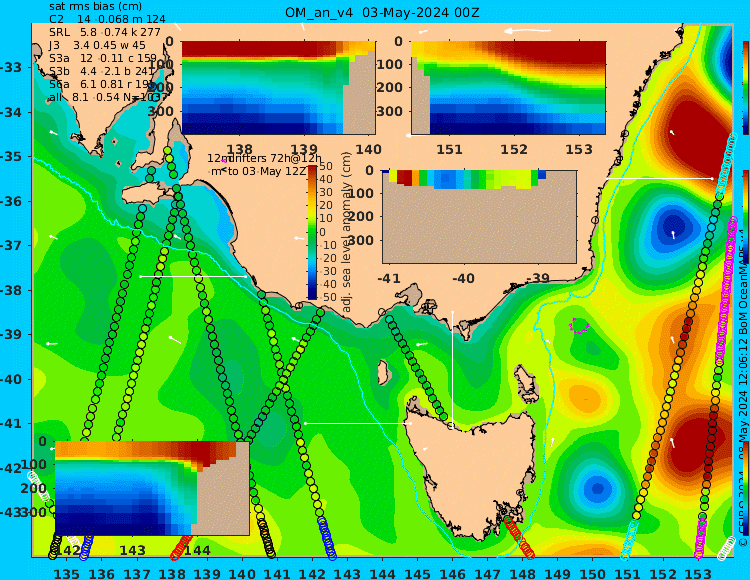750x580 pixels.
Task: Click the 150 label on bottom longitude axis
Action: [x=592, y=573]
